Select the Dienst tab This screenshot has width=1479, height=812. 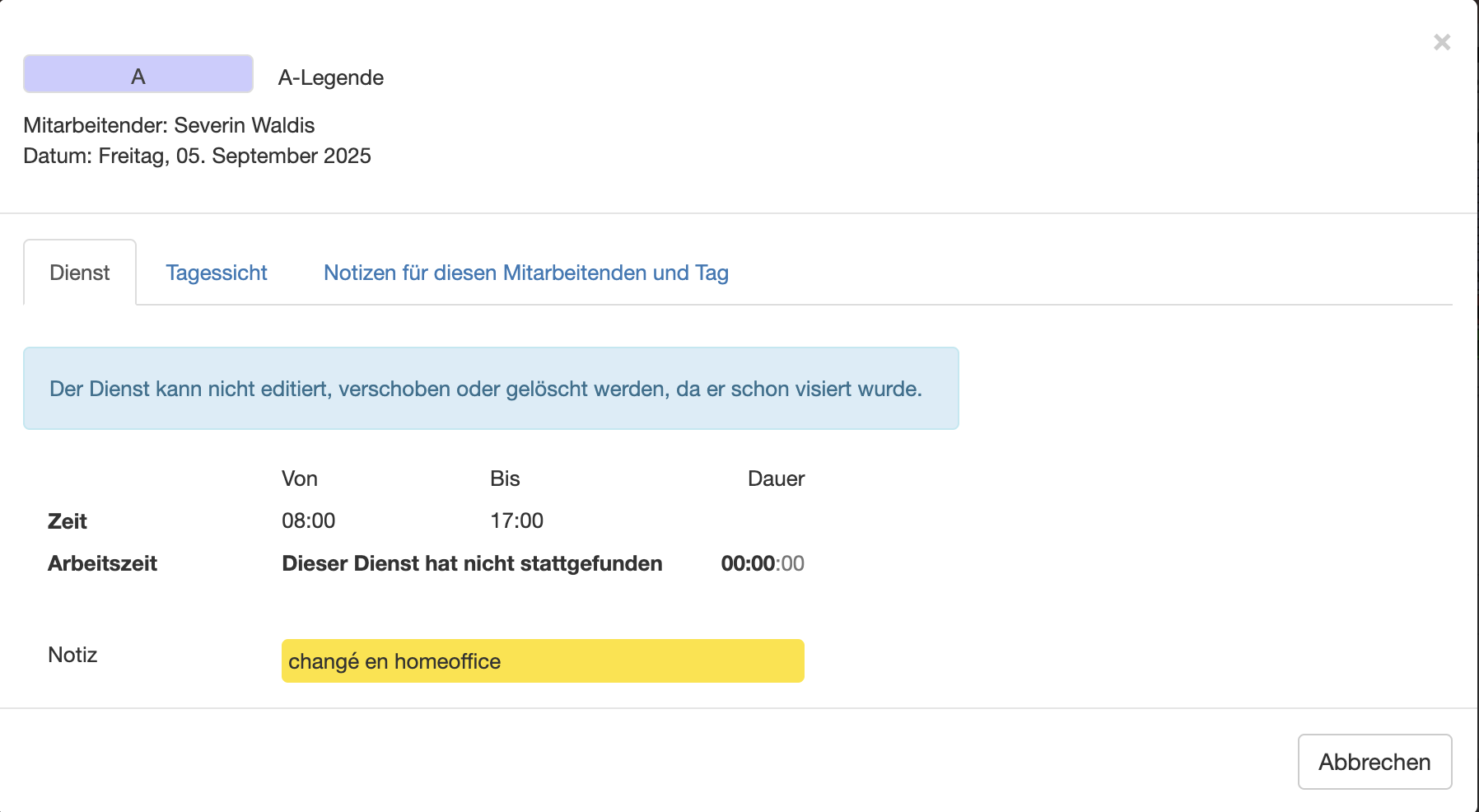80,273
